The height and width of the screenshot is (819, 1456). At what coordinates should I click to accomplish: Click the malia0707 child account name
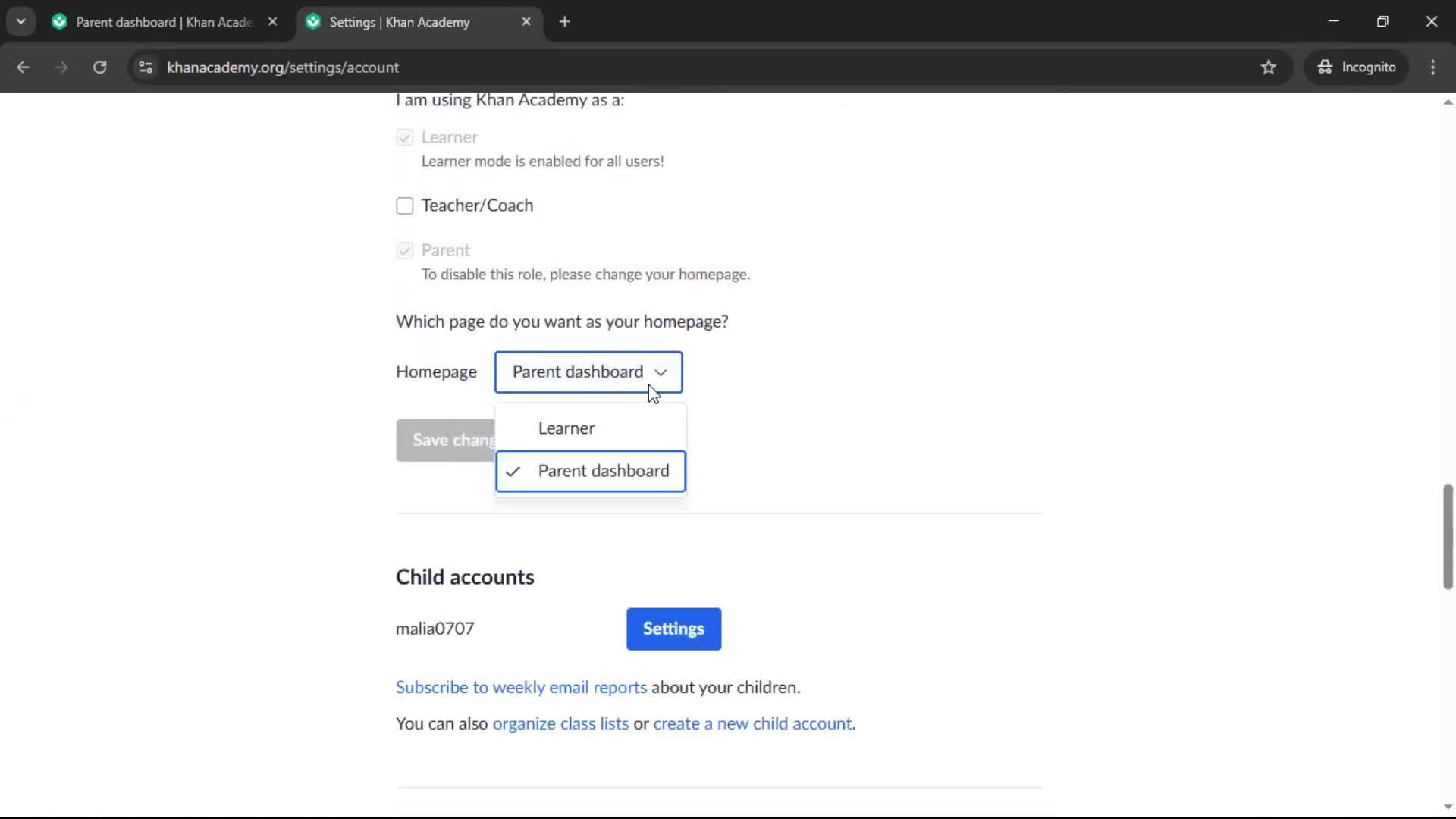point(435,629)
